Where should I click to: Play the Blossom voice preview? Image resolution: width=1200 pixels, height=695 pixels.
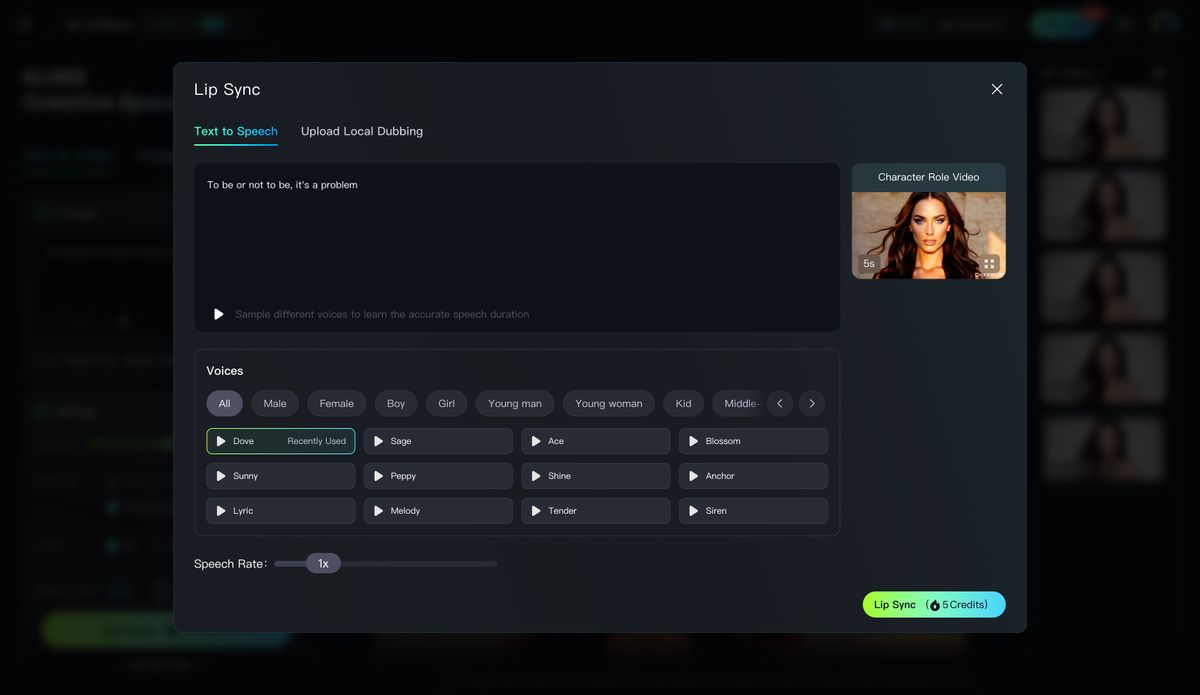tap(694, 441)
